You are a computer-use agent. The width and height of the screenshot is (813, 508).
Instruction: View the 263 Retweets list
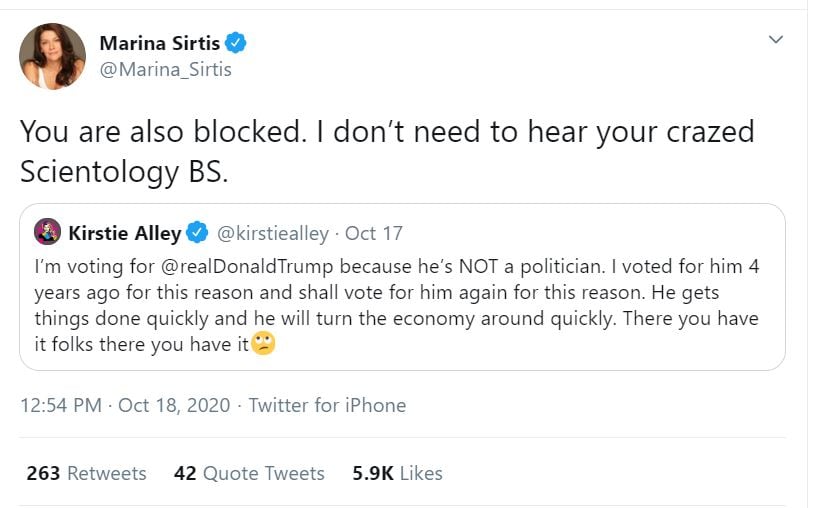pos(86,473)
